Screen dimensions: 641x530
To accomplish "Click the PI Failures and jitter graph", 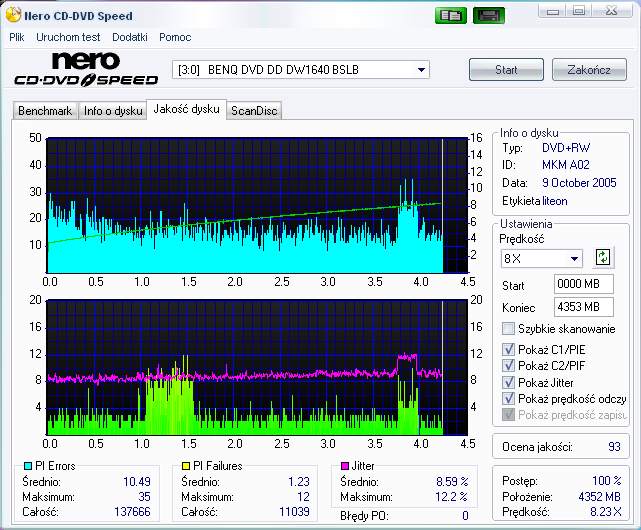I will [257, 368].
